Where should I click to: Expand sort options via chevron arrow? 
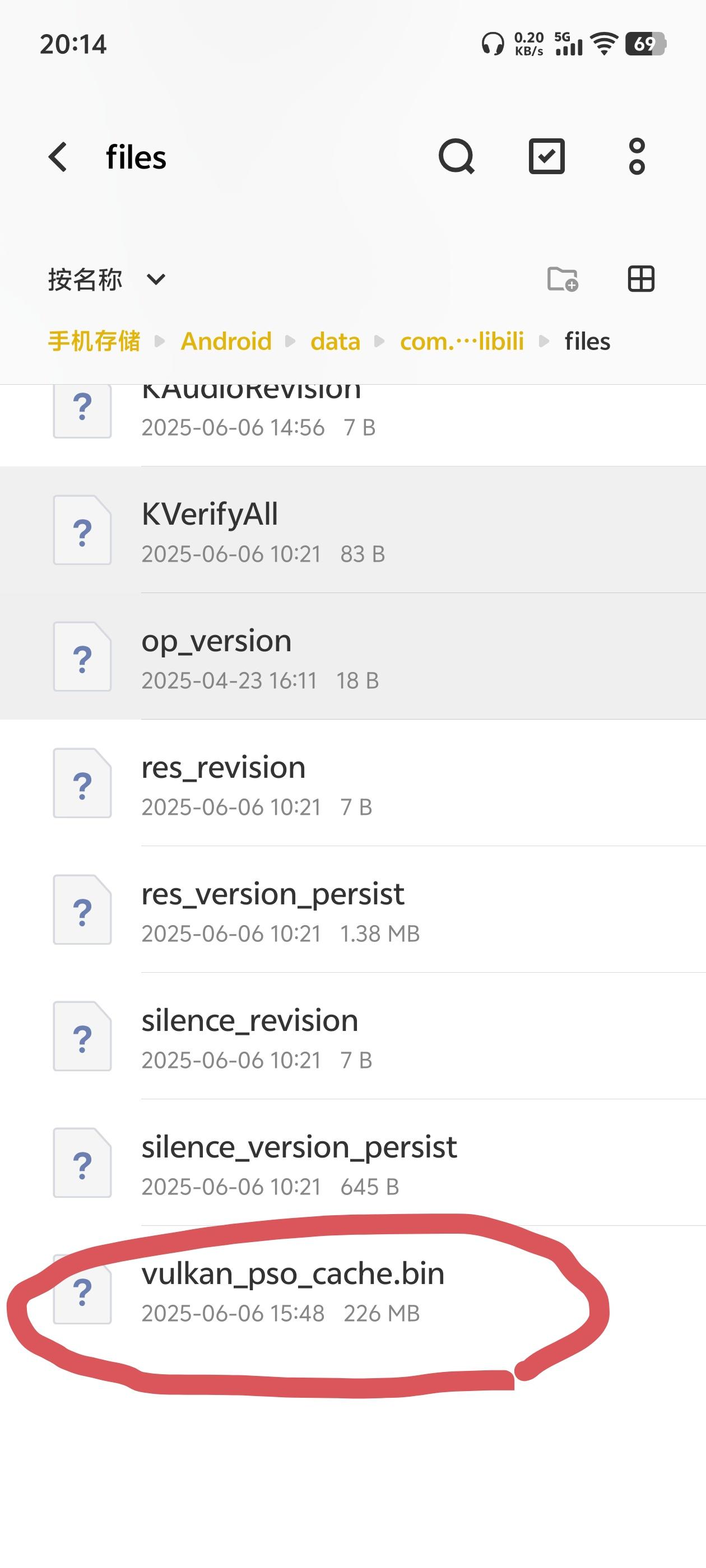[156, 280]
